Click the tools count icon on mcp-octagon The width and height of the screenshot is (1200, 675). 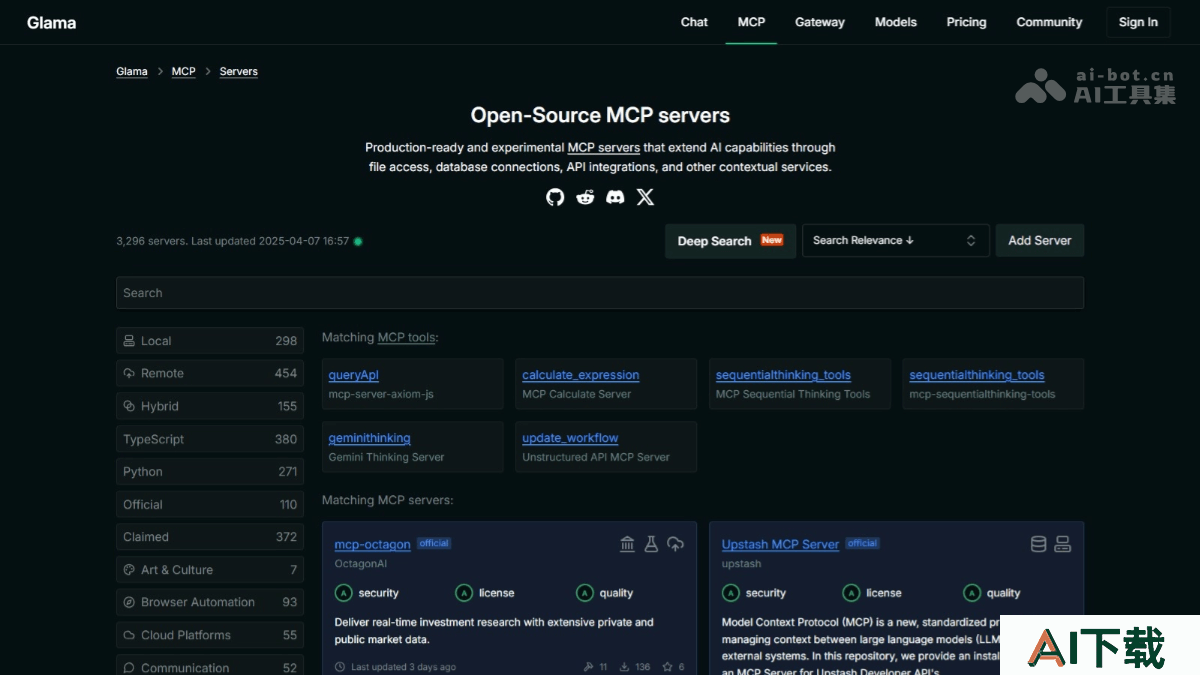click(x=588, y=667)
